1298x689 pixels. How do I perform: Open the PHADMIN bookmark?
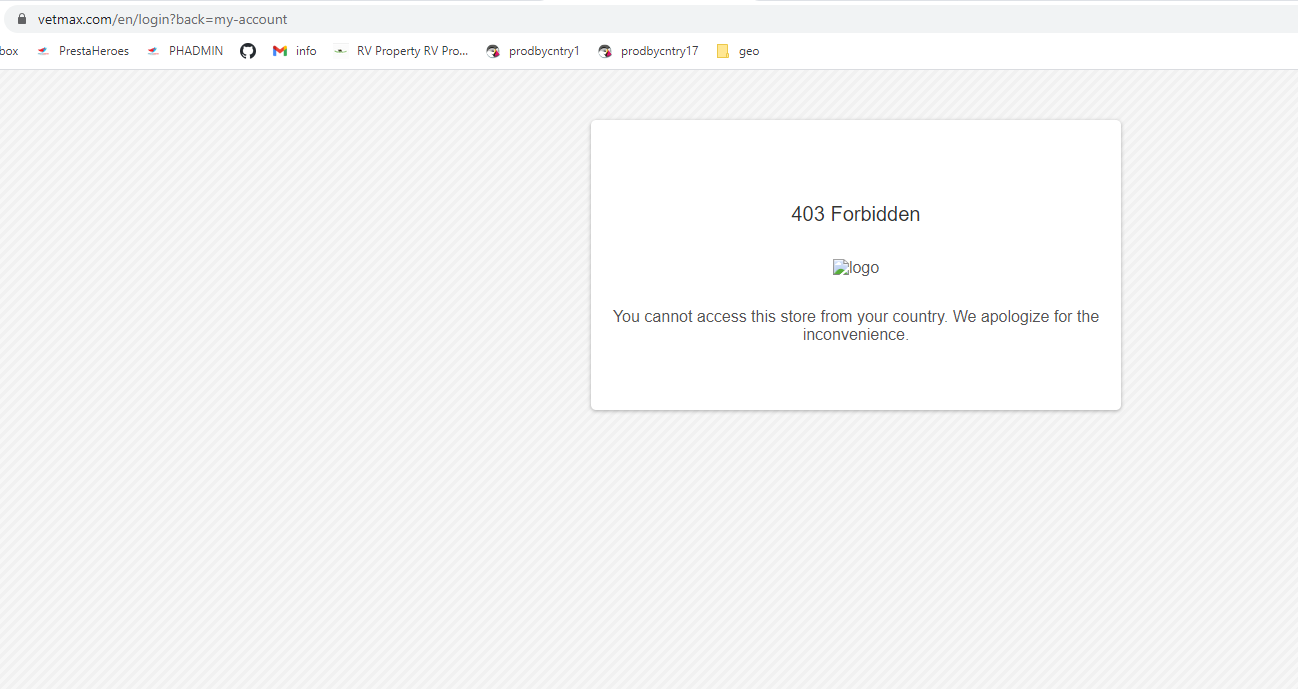click(185, 51)
